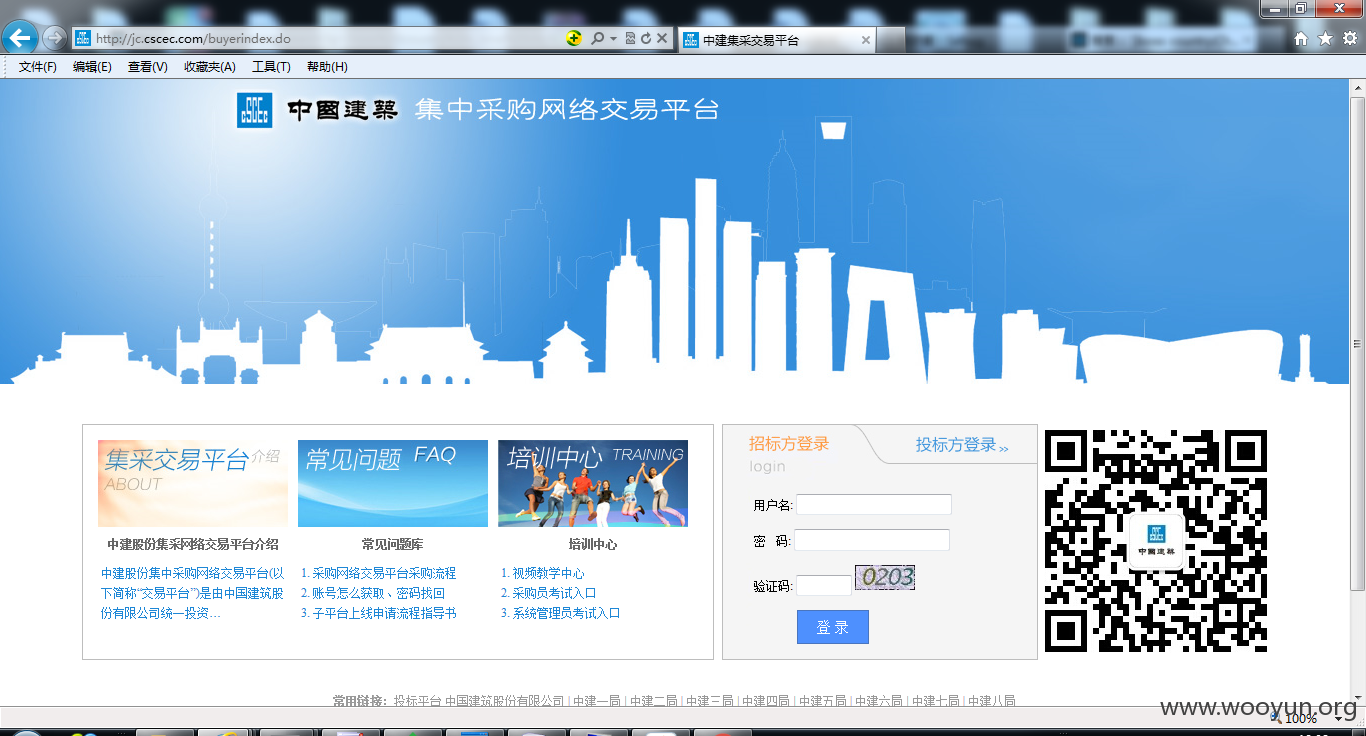Open 中建一局 footer link
This screenshot has width=1366, height=736.
[597, 701]
